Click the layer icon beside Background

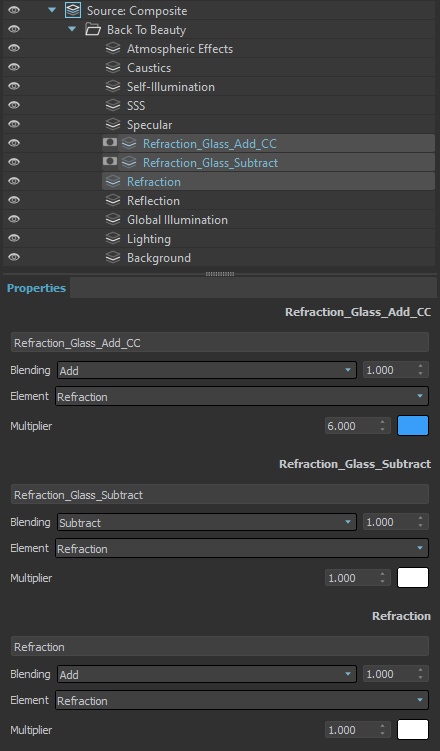pos(113,258)
